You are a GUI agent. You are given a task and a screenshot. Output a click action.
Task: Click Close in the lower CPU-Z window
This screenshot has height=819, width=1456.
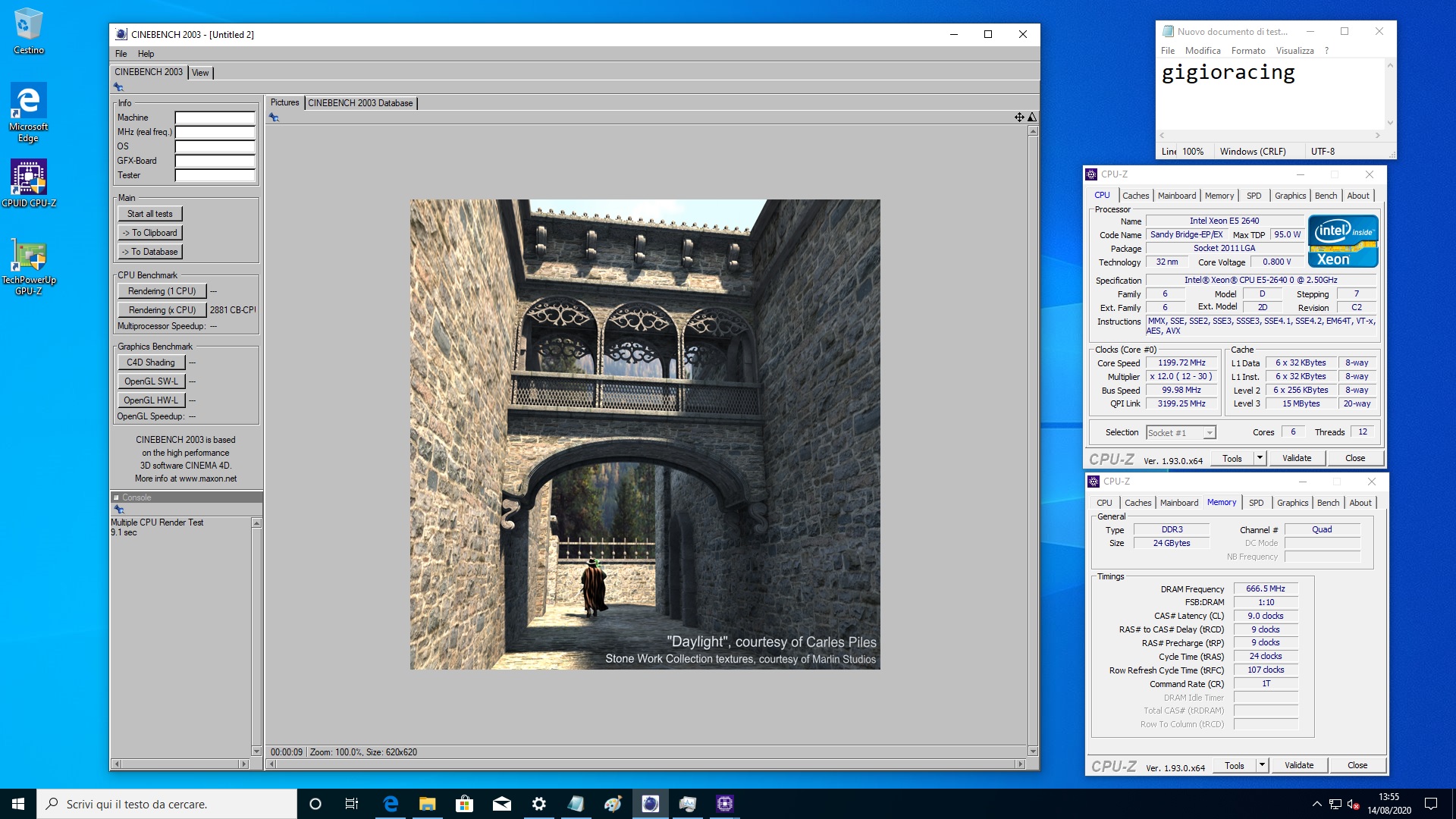(x=1357, y=765)
